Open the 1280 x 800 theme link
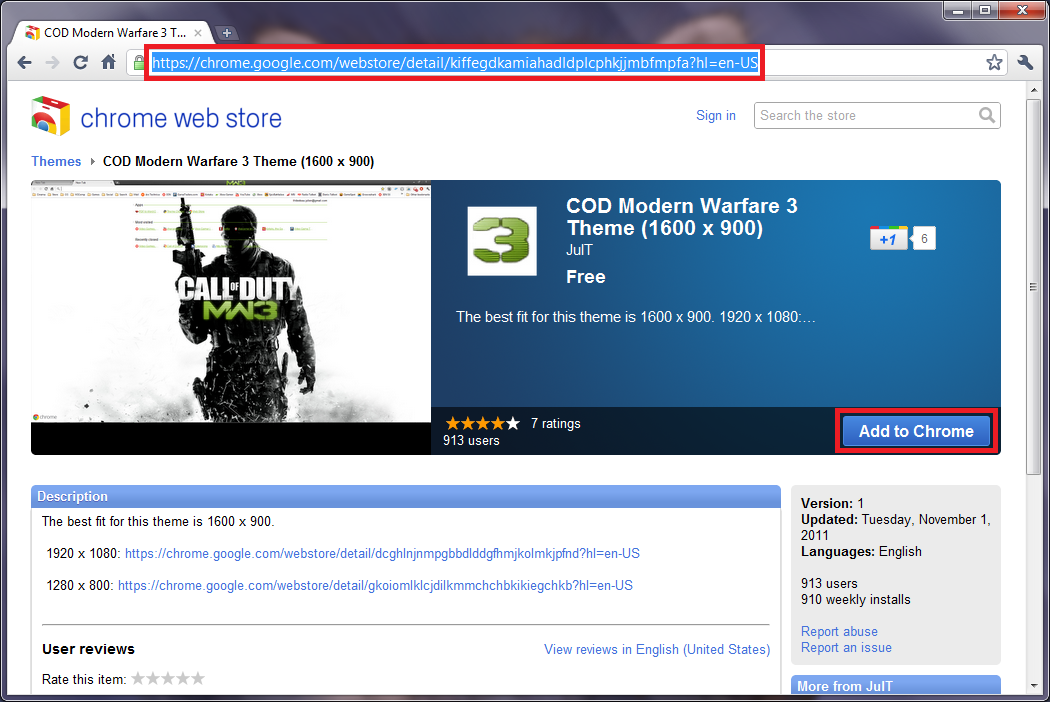1050x702 pixels. pos(375,585)
